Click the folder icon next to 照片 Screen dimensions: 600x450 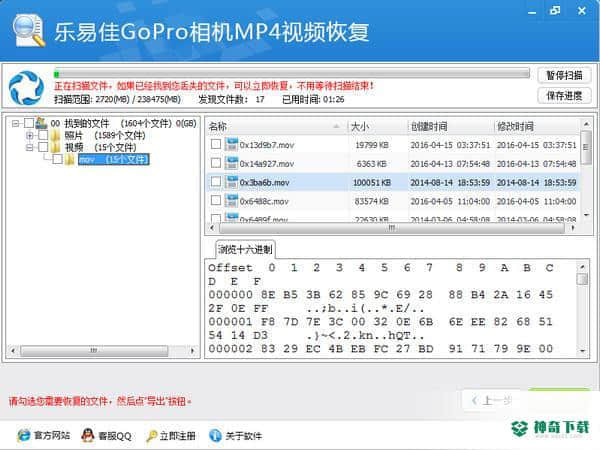coord(56,135)
